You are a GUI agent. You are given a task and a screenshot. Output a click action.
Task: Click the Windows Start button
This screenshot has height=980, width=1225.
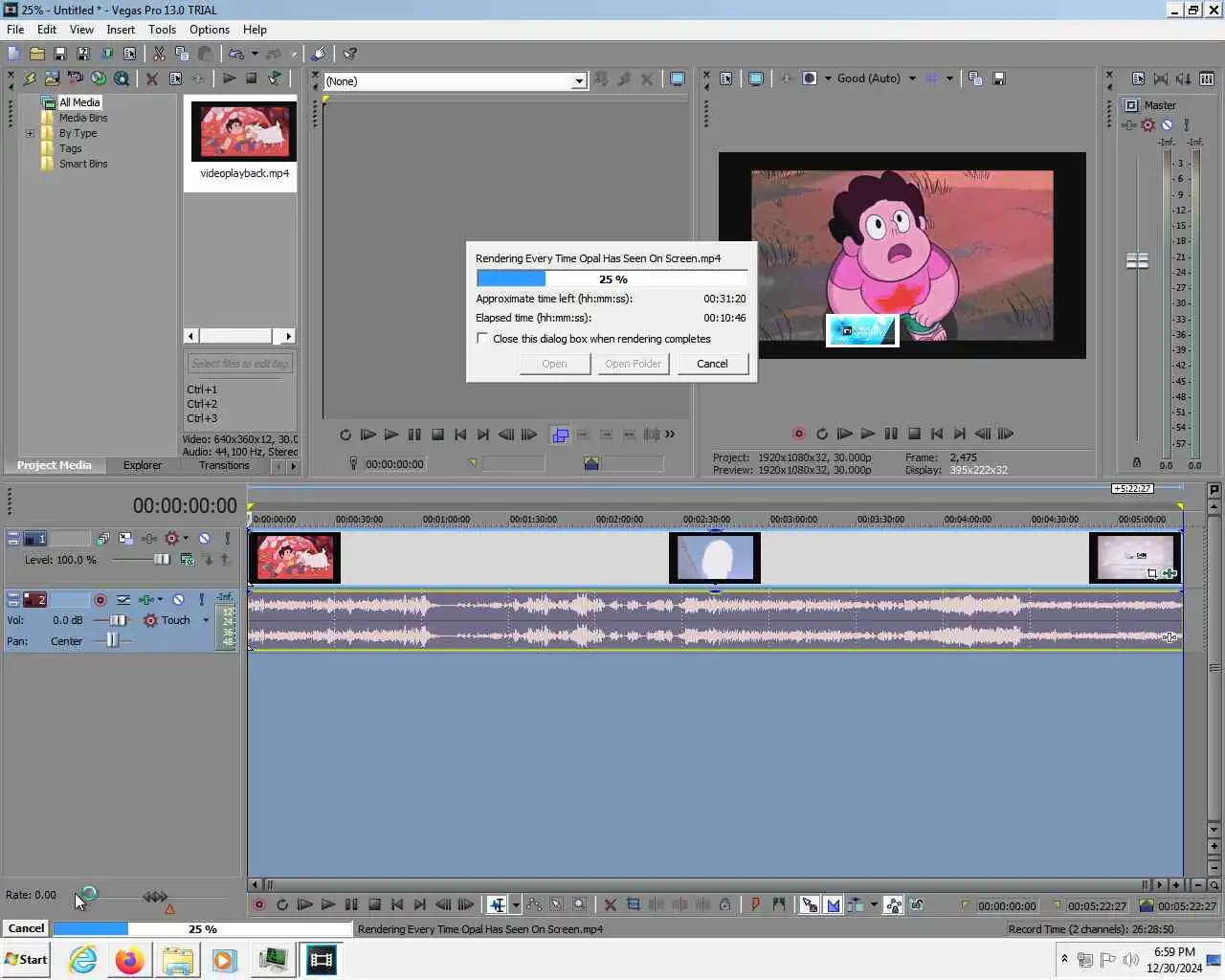tap(27, 959)
